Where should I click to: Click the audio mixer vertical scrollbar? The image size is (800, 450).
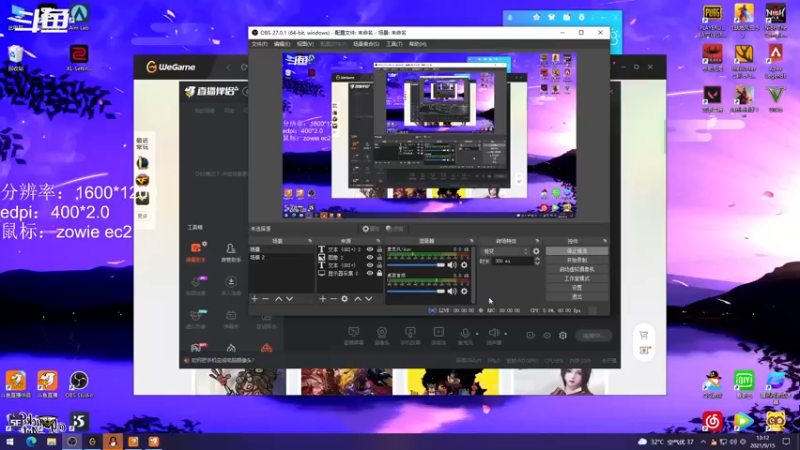473,274
